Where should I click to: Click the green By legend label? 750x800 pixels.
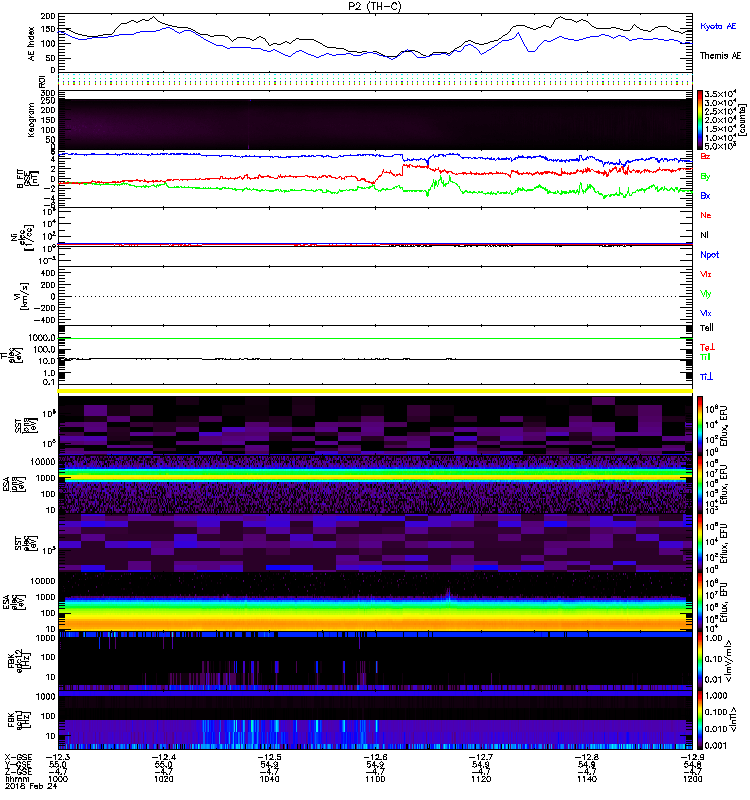tap(705, 177)
